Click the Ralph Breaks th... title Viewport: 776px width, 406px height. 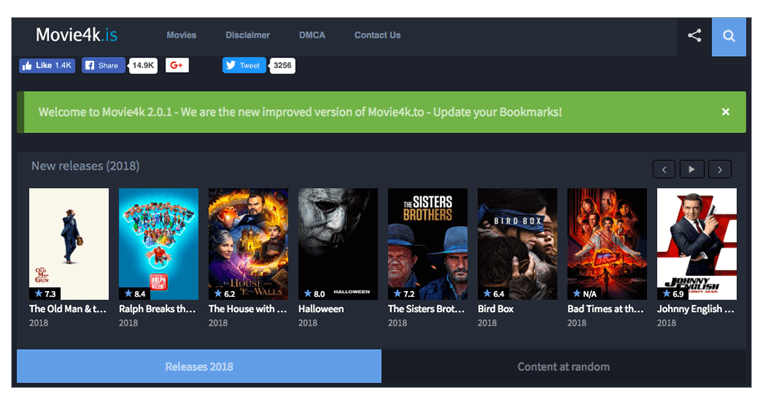click(x=157, y=309)
